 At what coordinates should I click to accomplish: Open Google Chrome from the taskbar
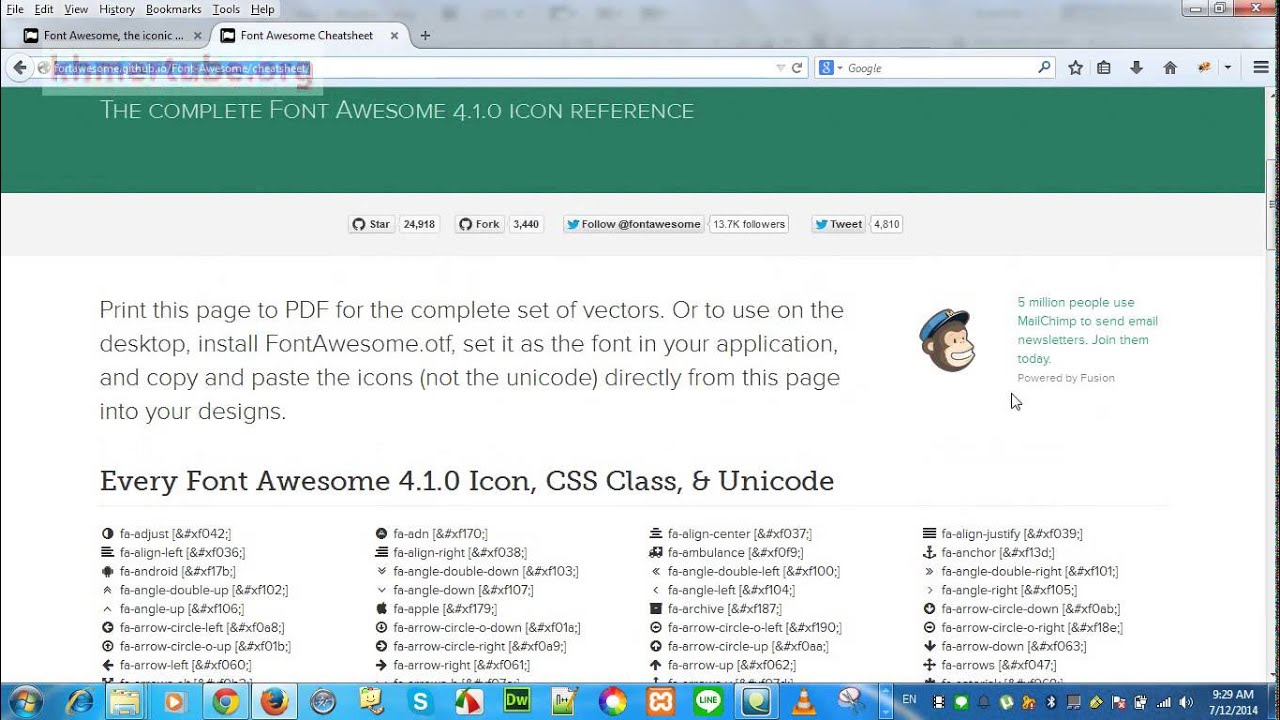[226, 702]
